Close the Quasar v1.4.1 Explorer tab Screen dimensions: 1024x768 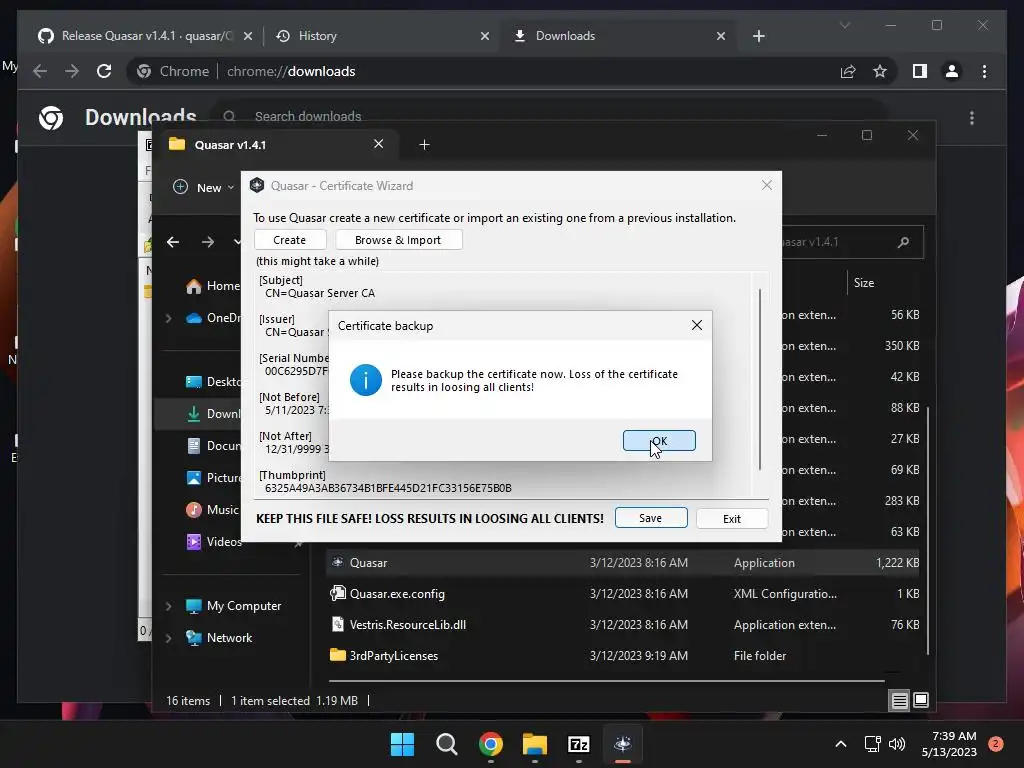click(378, 144)
